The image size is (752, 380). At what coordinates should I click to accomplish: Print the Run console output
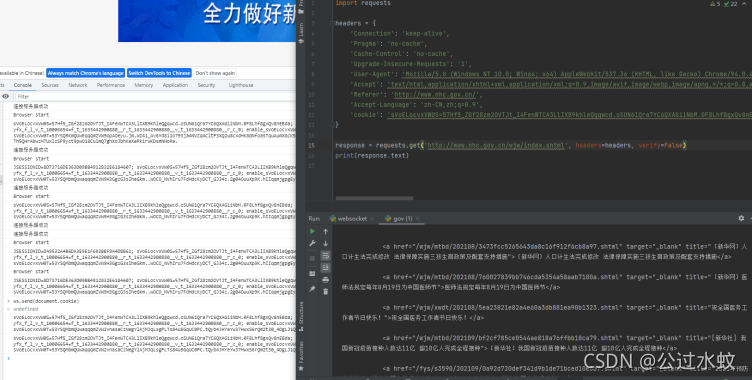click(x=326, y=280)
